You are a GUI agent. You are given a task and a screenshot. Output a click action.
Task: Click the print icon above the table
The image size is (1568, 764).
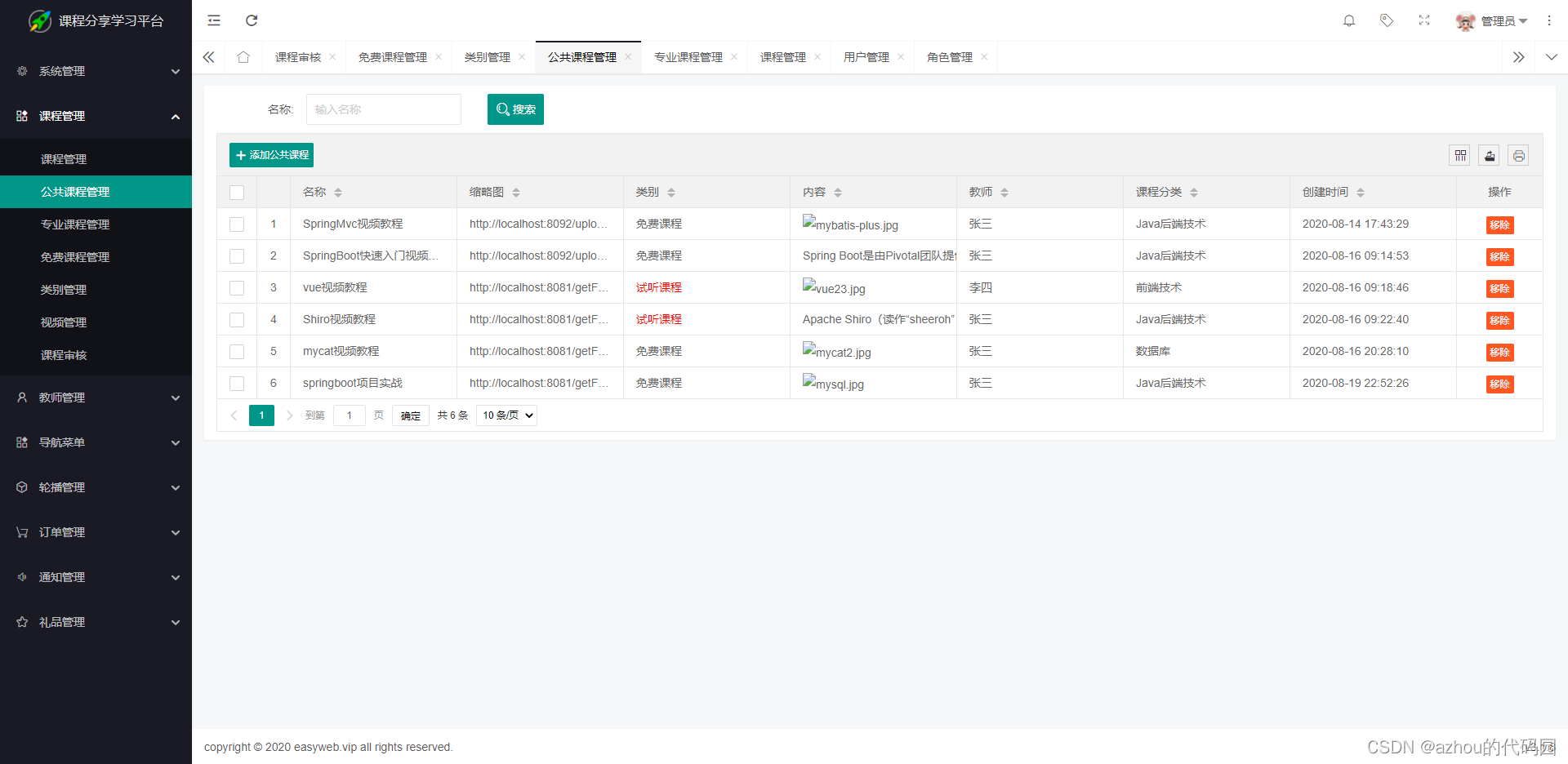click(1518, 155)
